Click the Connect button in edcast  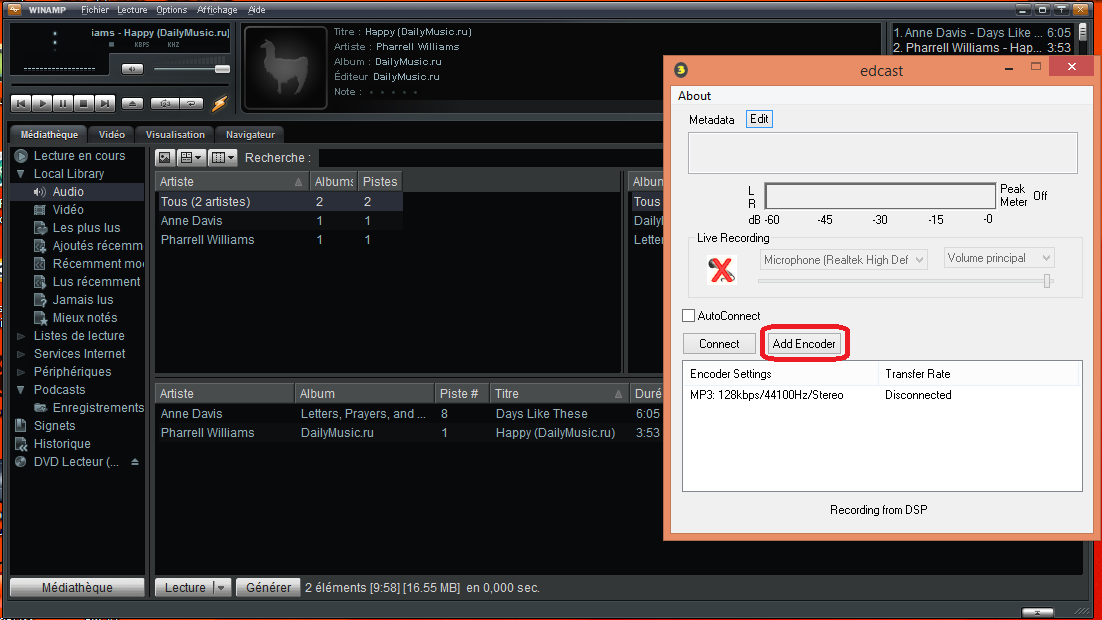719,344
